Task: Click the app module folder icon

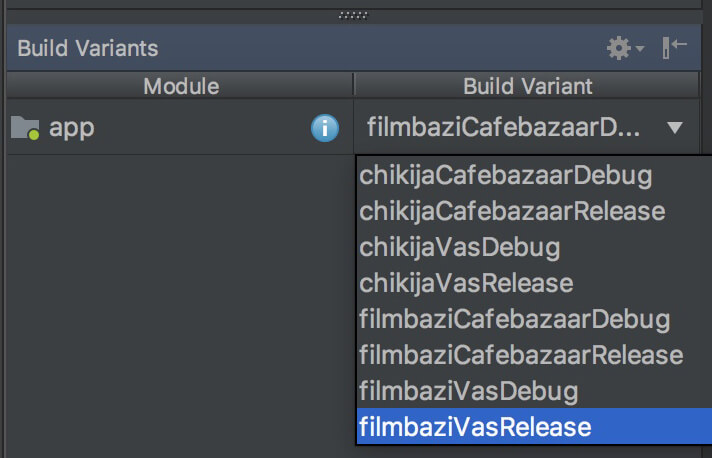Action: [25, 128]
